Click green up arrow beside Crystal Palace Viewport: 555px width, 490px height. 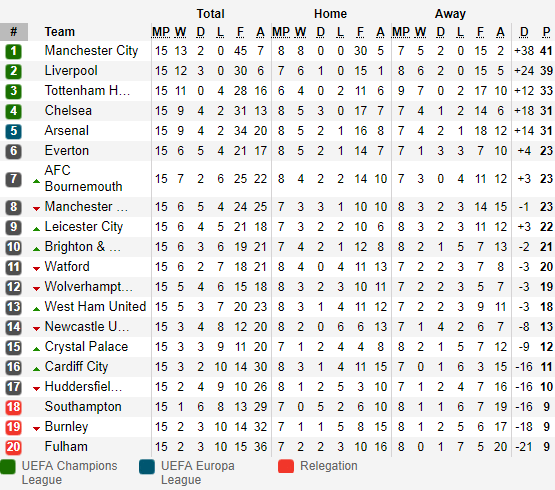pyautogui.click(x=36, y=349)
